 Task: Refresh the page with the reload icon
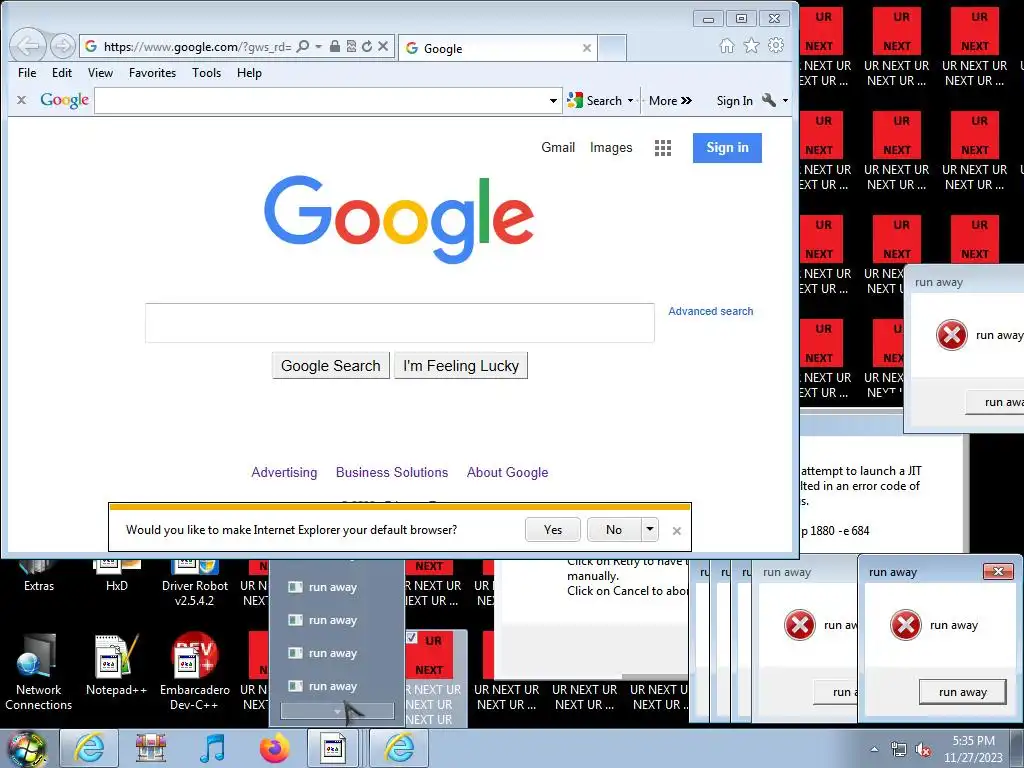coord(367,46)
